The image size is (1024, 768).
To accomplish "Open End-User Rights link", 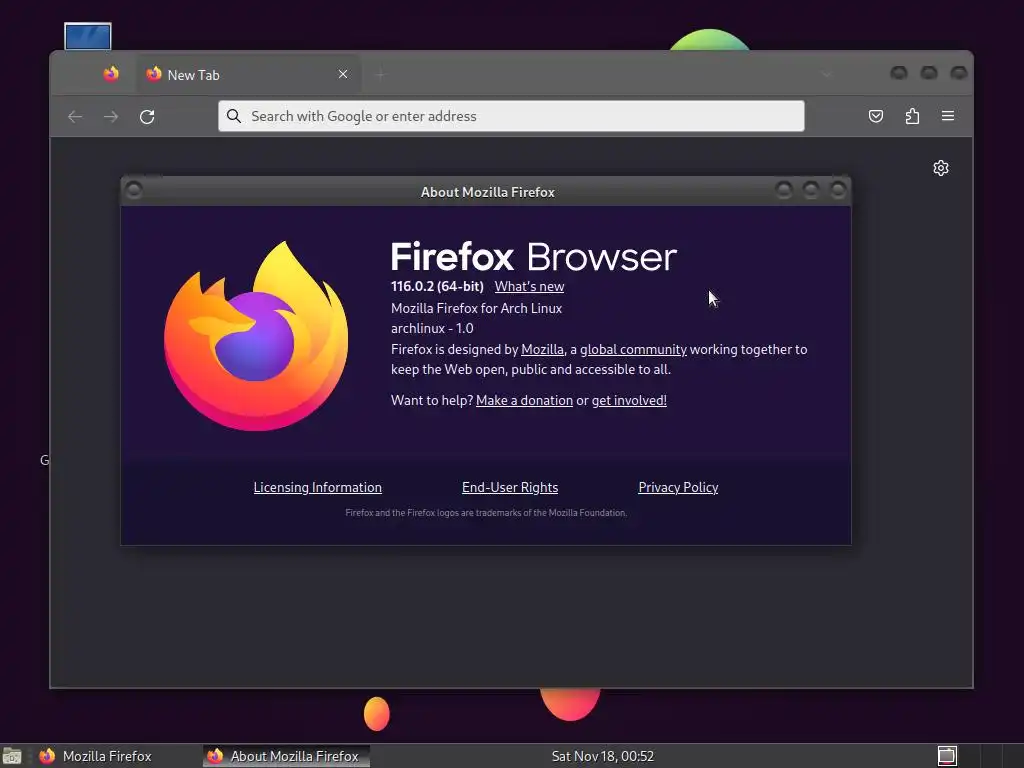I will tap(510, 487).
